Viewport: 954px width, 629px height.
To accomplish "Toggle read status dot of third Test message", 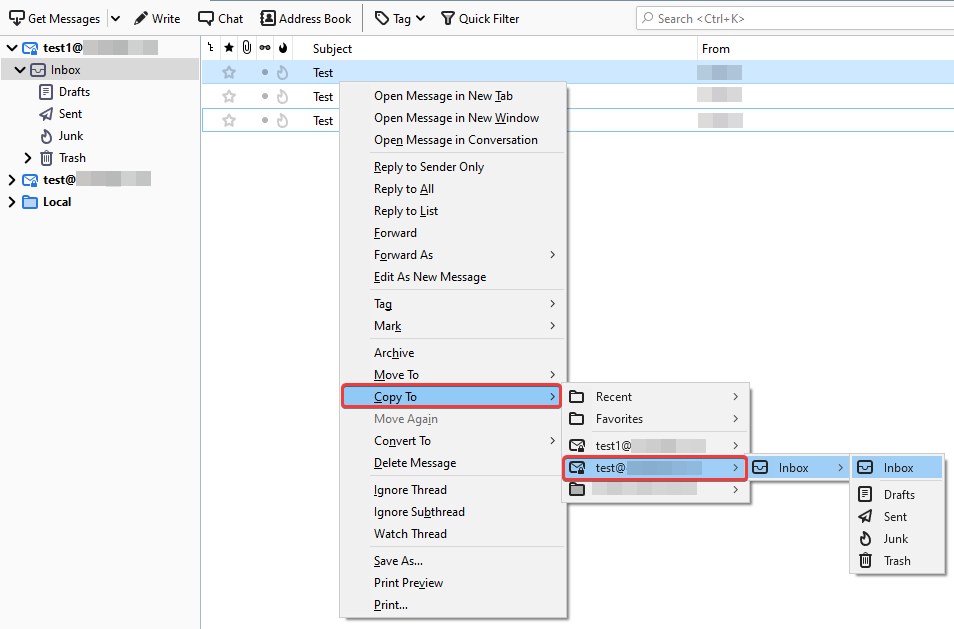I will pyautogui.click(x=265, y=121).
